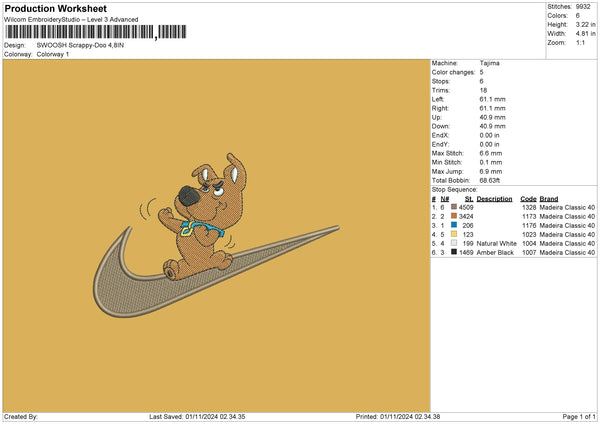Click the design name 'SWOOSH Scrappy-Doo 4,8IN'
The width and height of the screenshot is (600, 424).
point(80,45)
